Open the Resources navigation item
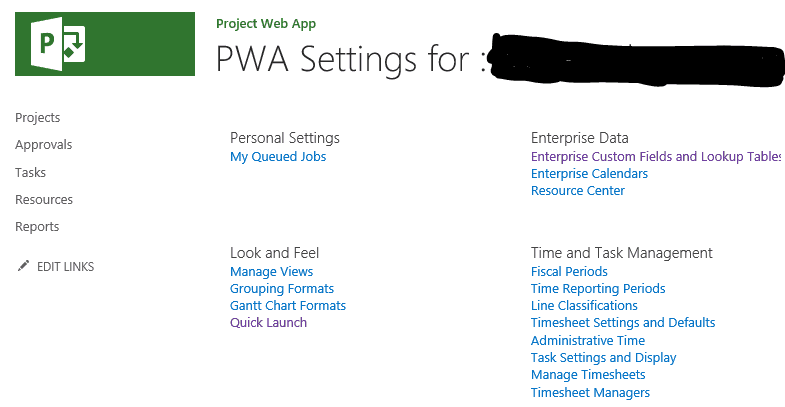The height and width of the screenshot is (407, 785). [x=44, y=199]
